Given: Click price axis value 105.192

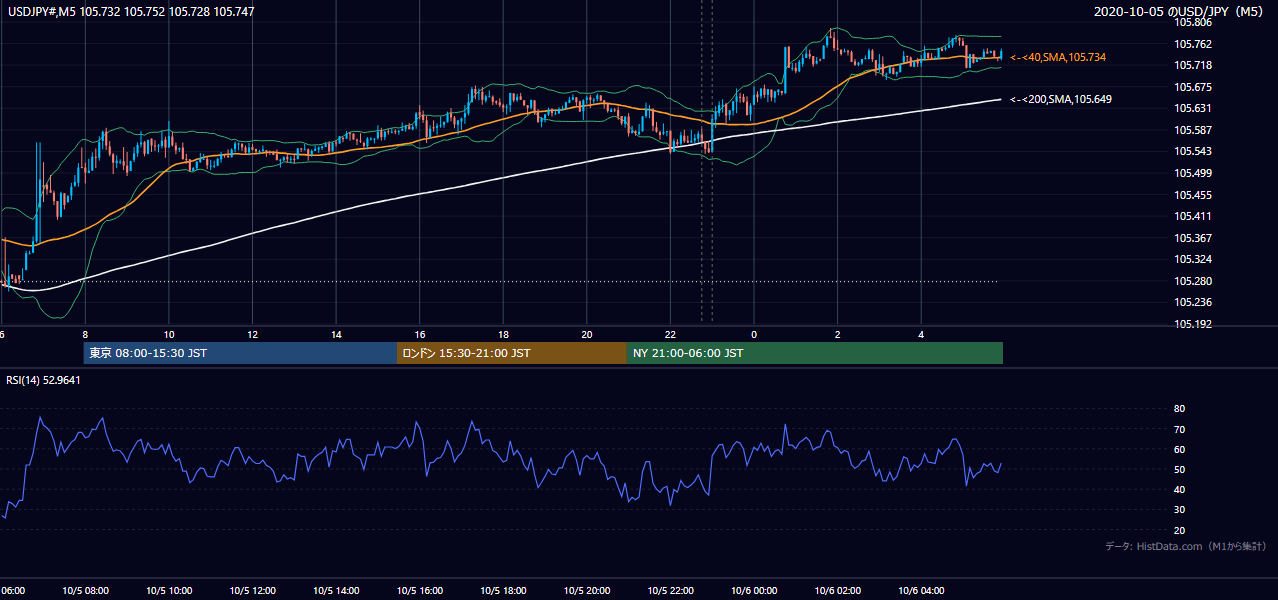Looking at the screenshot, I should click(1192, 324).
